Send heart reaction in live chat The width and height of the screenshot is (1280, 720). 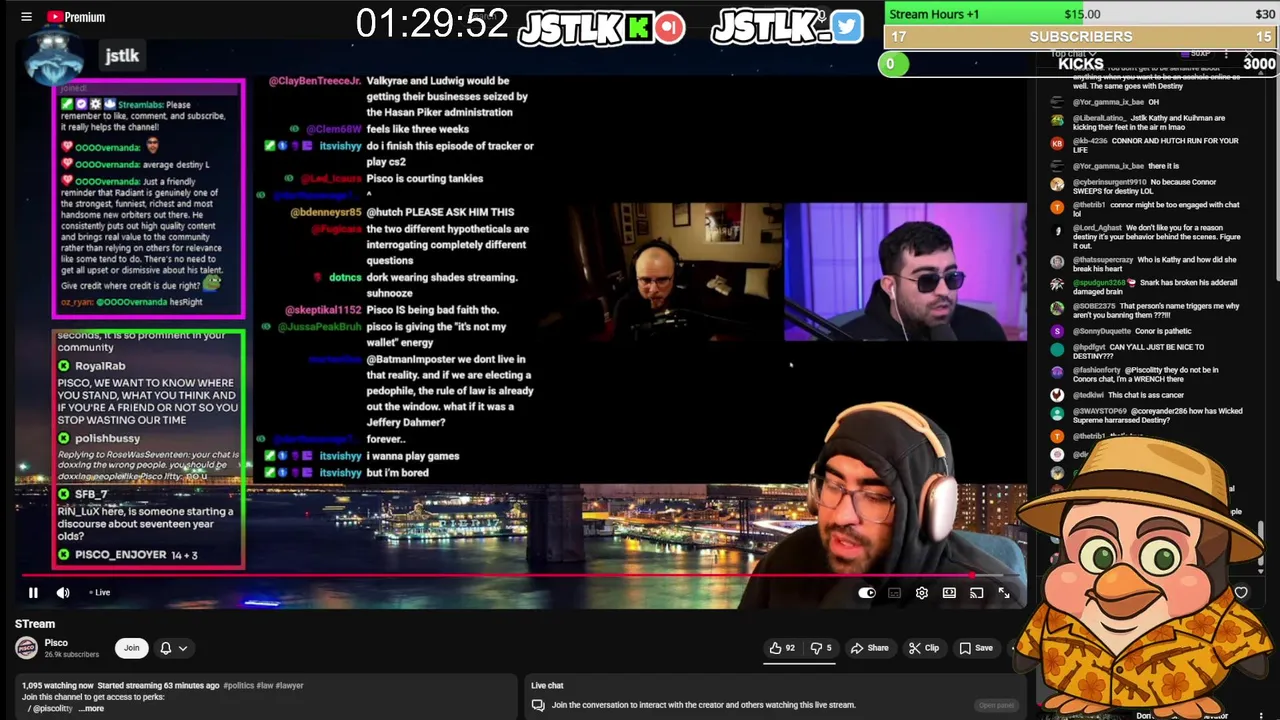click(1241, 593)
